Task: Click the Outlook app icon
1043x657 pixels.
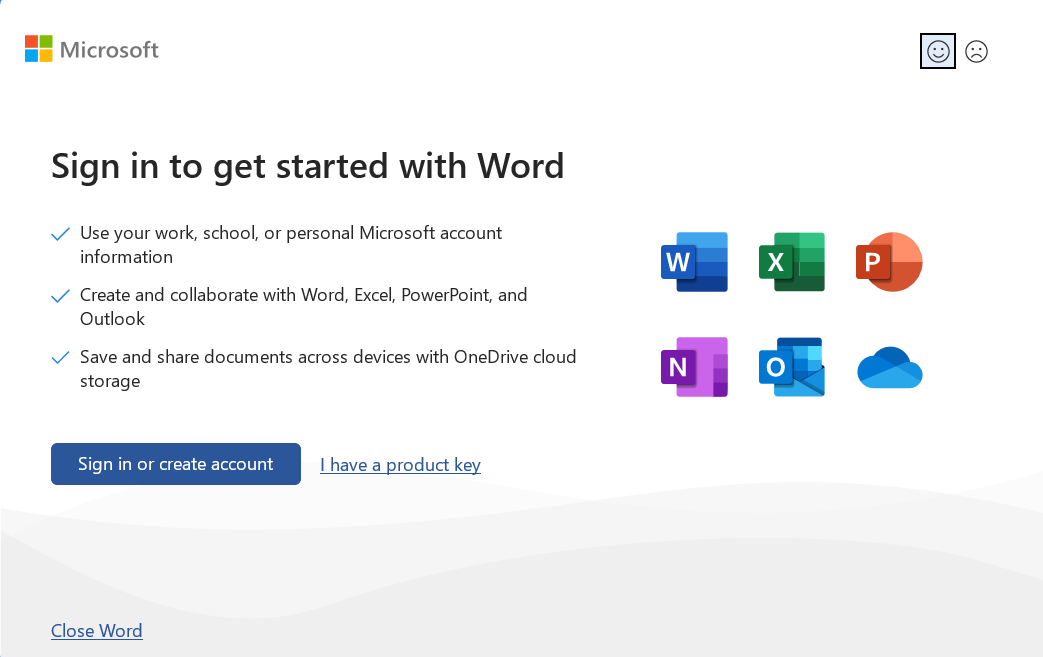Action: pyautogui.click(x=792, y=367)
